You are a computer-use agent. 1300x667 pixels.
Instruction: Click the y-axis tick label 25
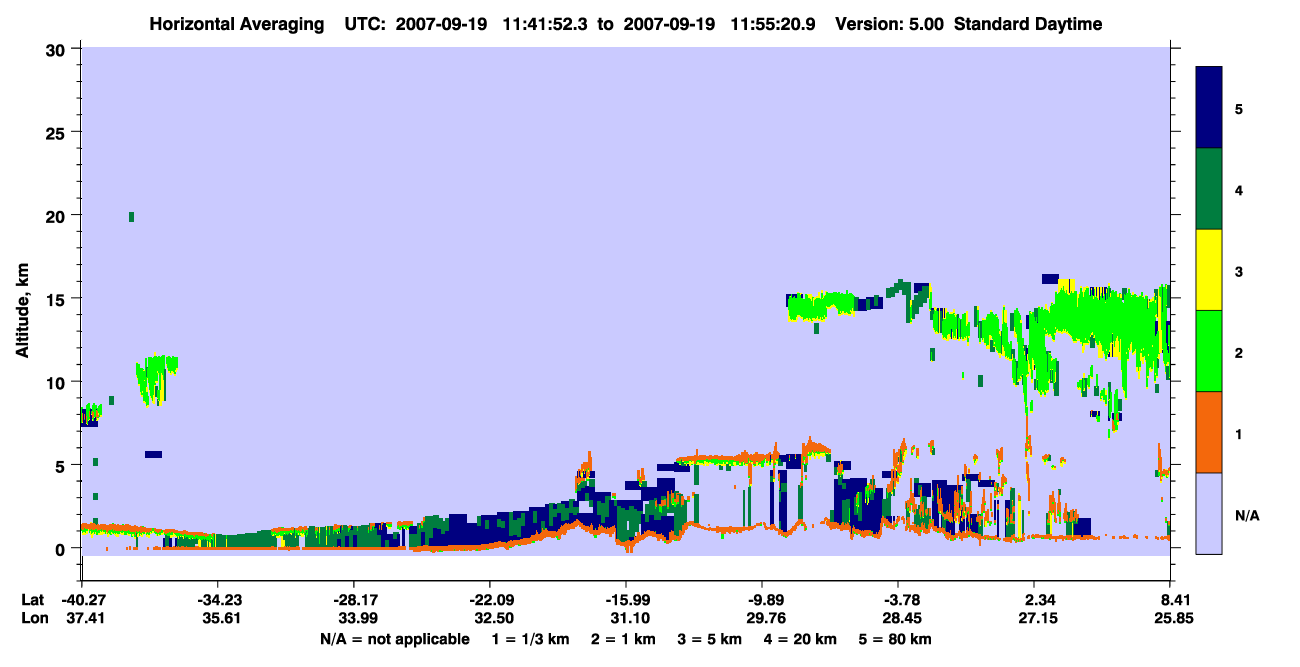[58, 132]
